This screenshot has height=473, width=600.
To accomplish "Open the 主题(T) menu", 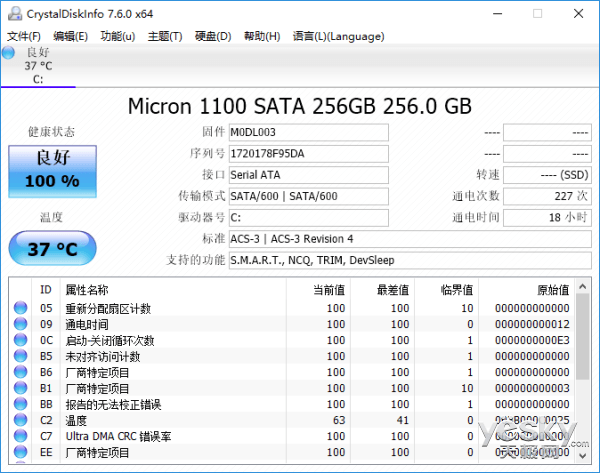I will pyautogui.click(x=165, y=36).
